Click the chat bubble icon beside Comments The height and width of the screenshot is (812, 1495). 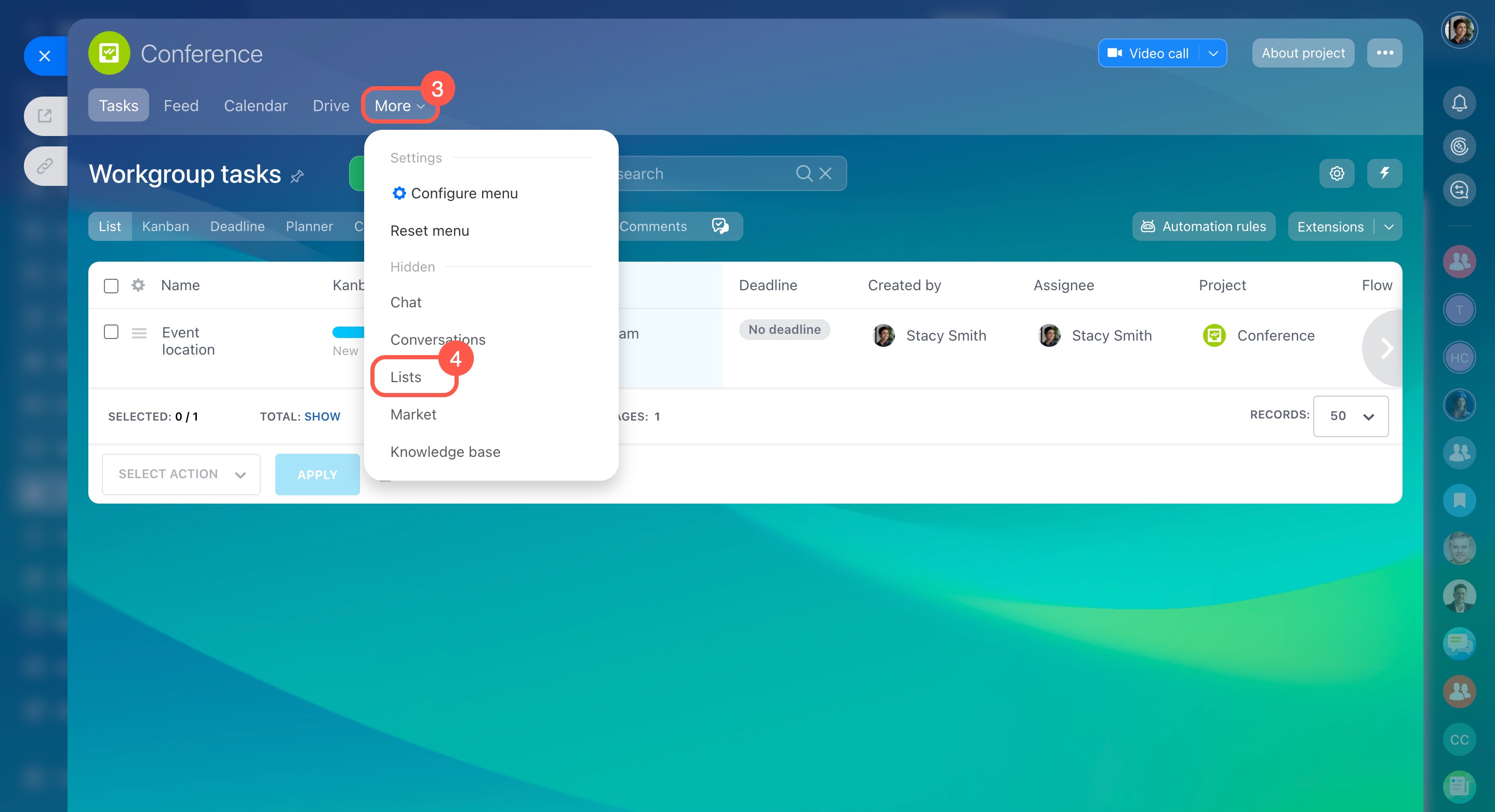pyautogui.click(x=719, y=226)
